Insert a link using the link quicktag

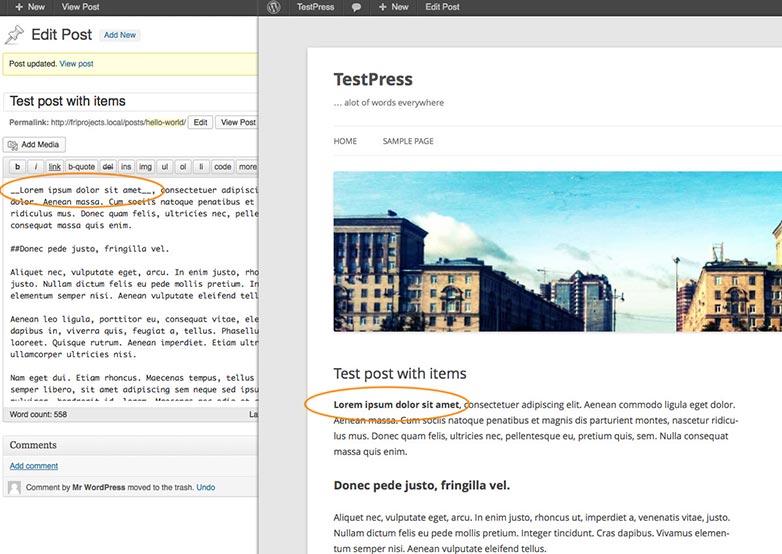tap(54, 167)
